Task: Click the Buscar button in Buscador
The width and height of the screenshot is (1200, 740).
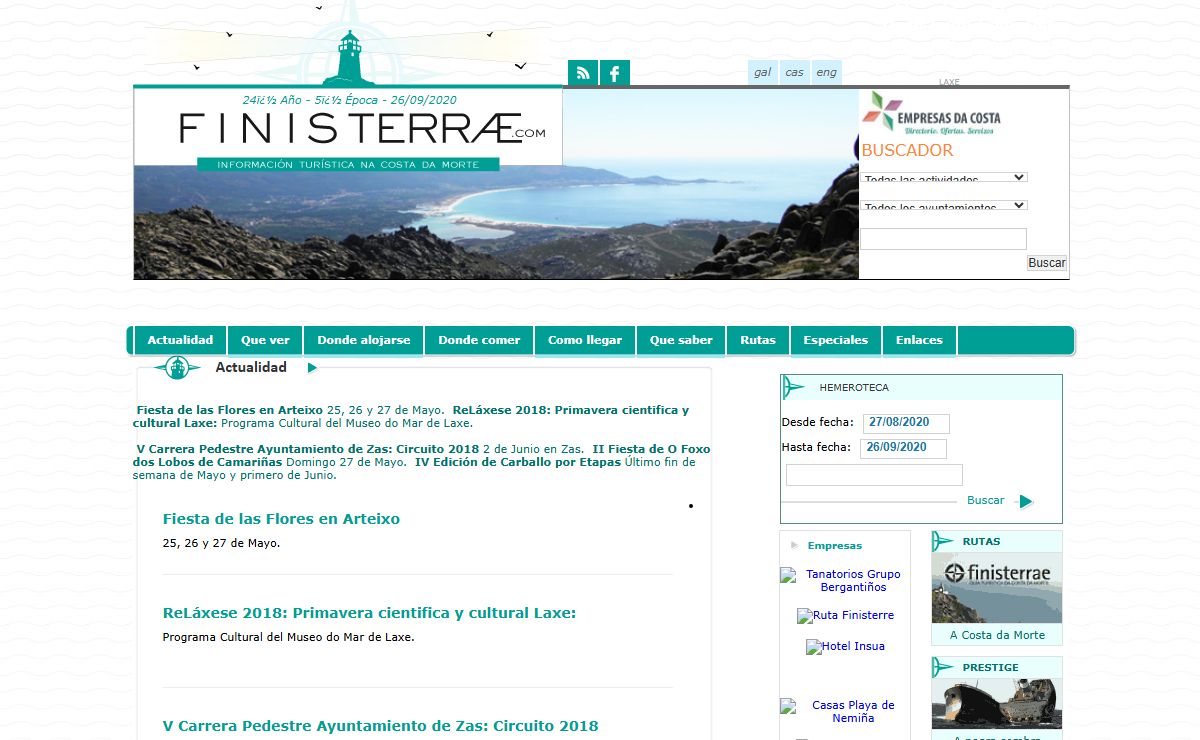Action: point(1047,263)
